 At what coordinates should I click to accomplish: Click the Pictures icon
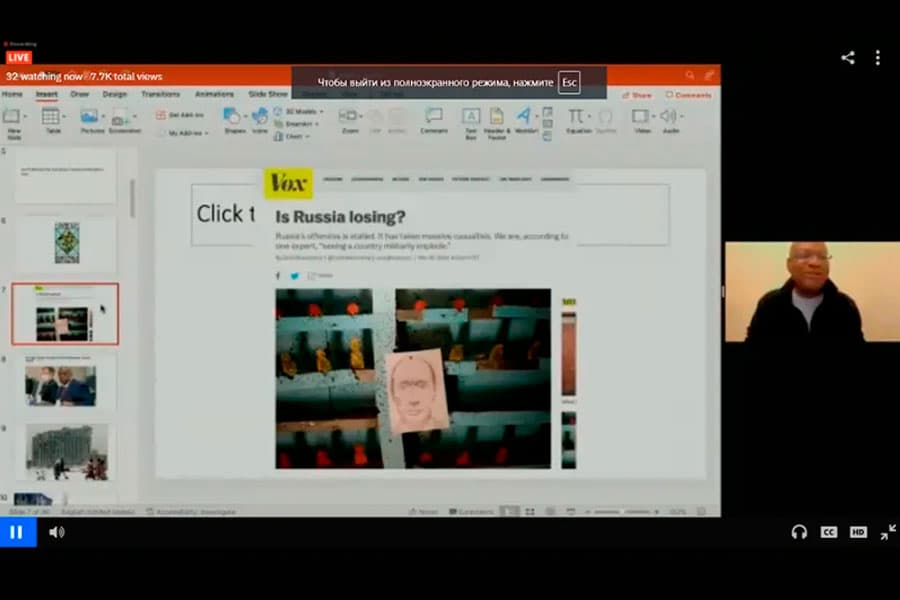(x=89, y=117)
